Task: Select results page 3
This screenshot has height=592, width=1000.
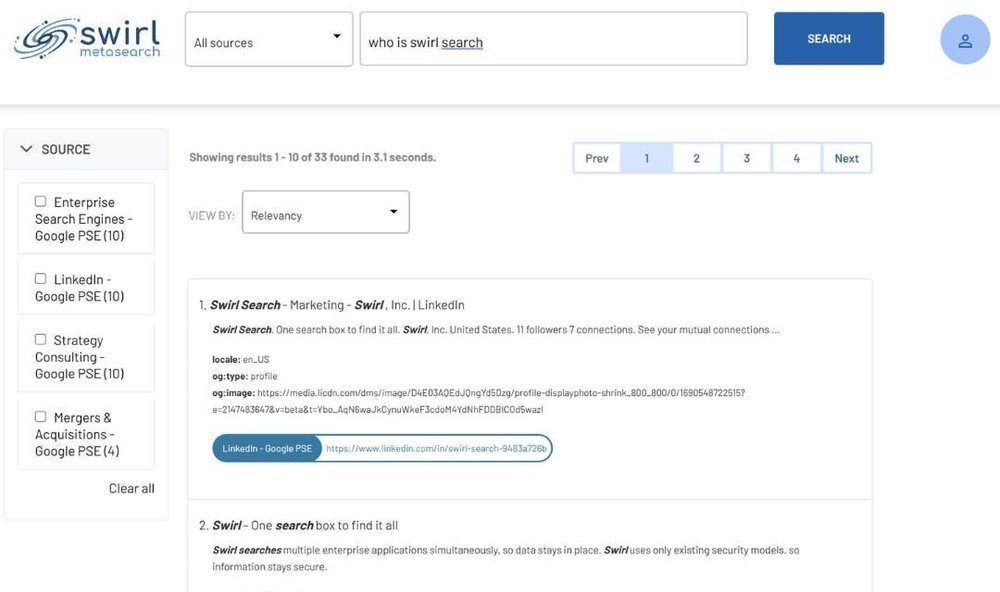Action: pyautogui.click(x=746, y=158)
